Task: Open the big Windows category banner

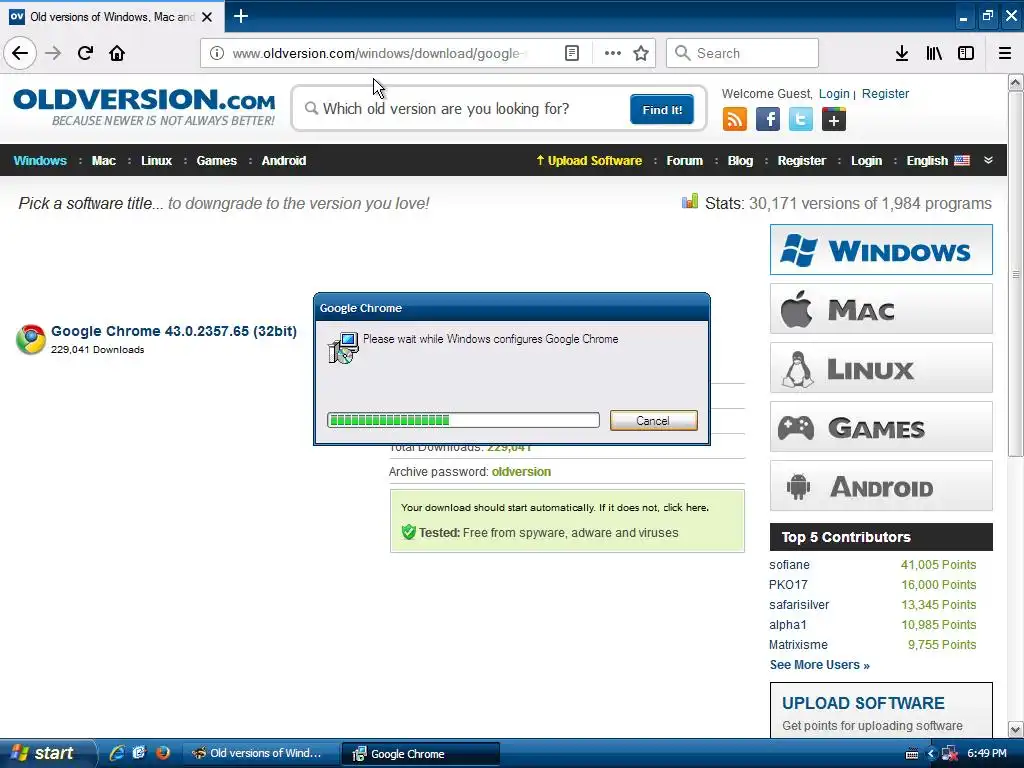Action: [x=881, y=249]
